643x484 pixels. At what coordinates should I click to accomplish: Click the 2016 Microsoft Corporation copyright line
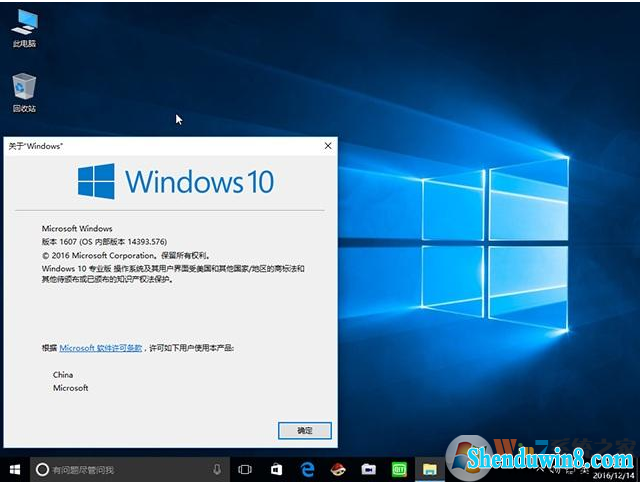126,256
